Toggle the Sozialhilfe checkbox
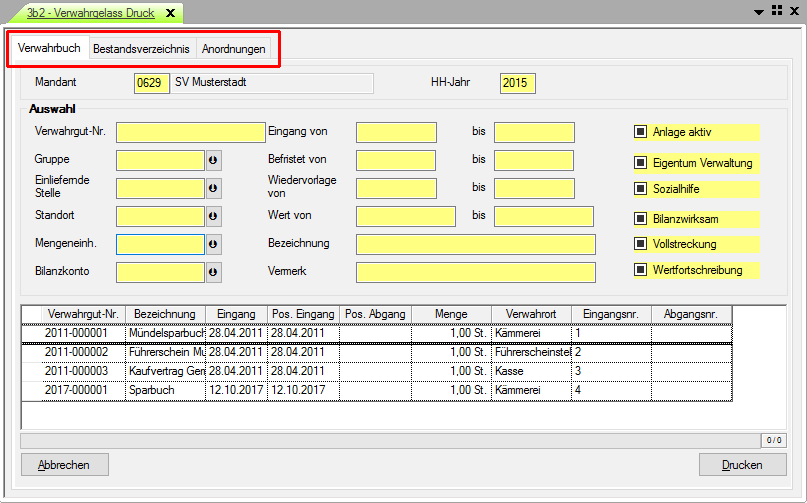 (x=640, y=188)
